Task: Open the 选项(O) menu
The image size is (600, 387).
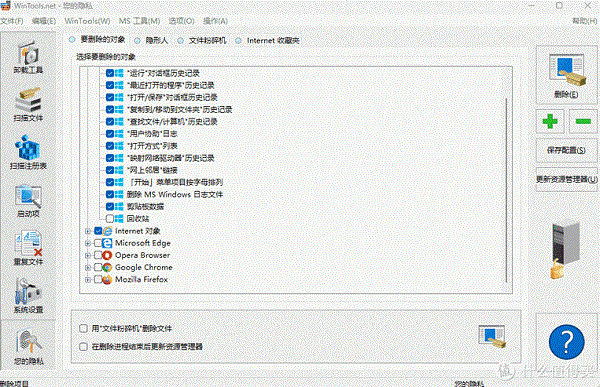Action: pyautogui.click(x=181, y=21)
